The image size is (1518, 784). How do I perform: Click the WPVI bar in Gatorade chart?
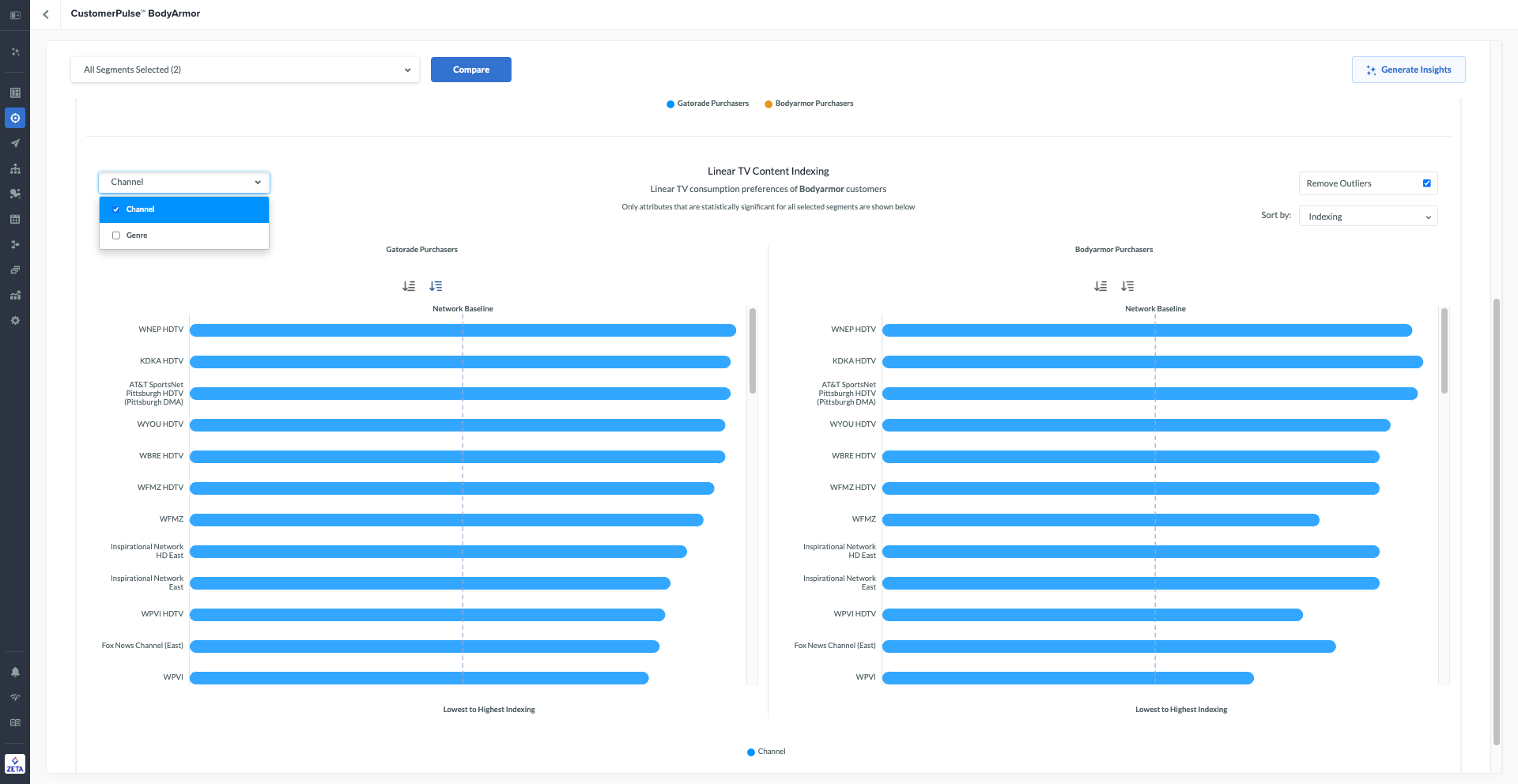419,678
